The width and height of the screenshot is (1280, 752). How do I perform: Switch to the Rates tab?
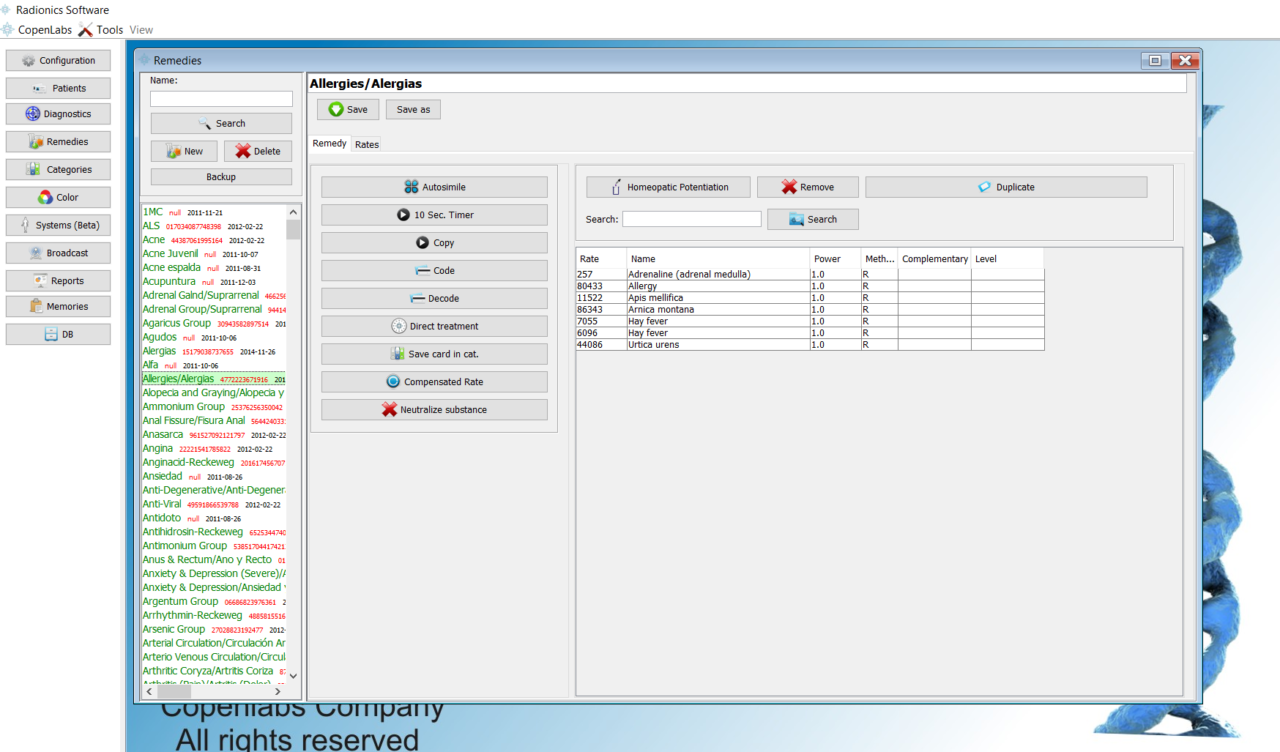(x=367, y=145)
